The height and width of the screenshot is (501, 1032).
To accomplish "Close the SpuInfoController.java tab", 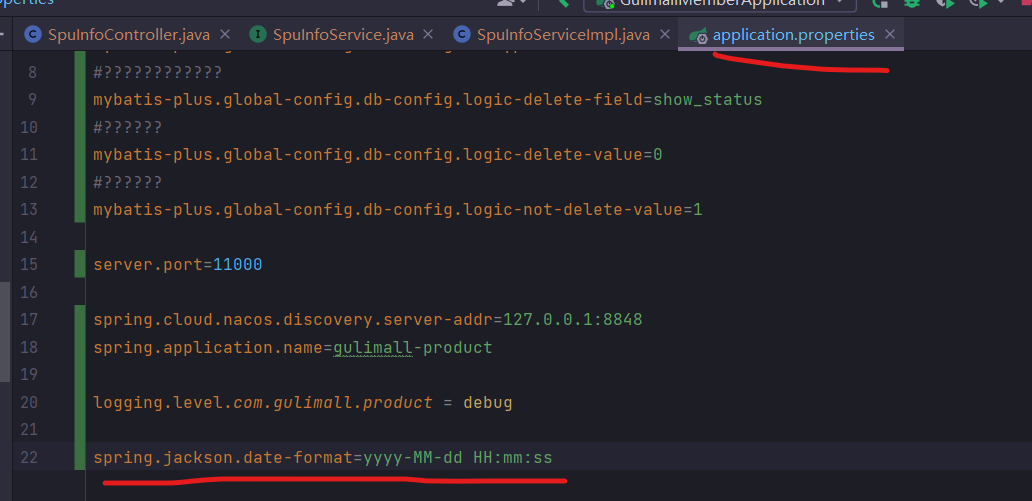I will click(224, 34).
